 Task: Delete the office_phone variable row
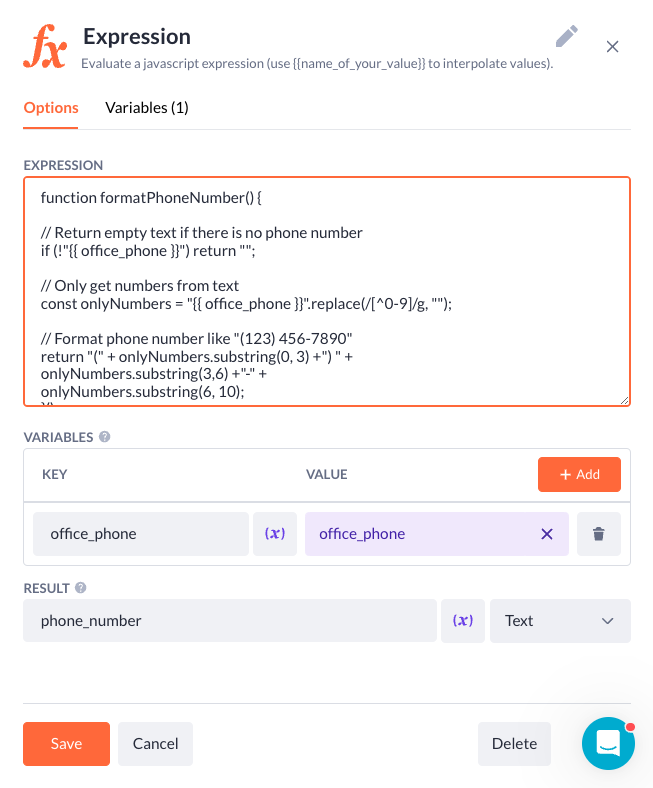tap(599, 534)
